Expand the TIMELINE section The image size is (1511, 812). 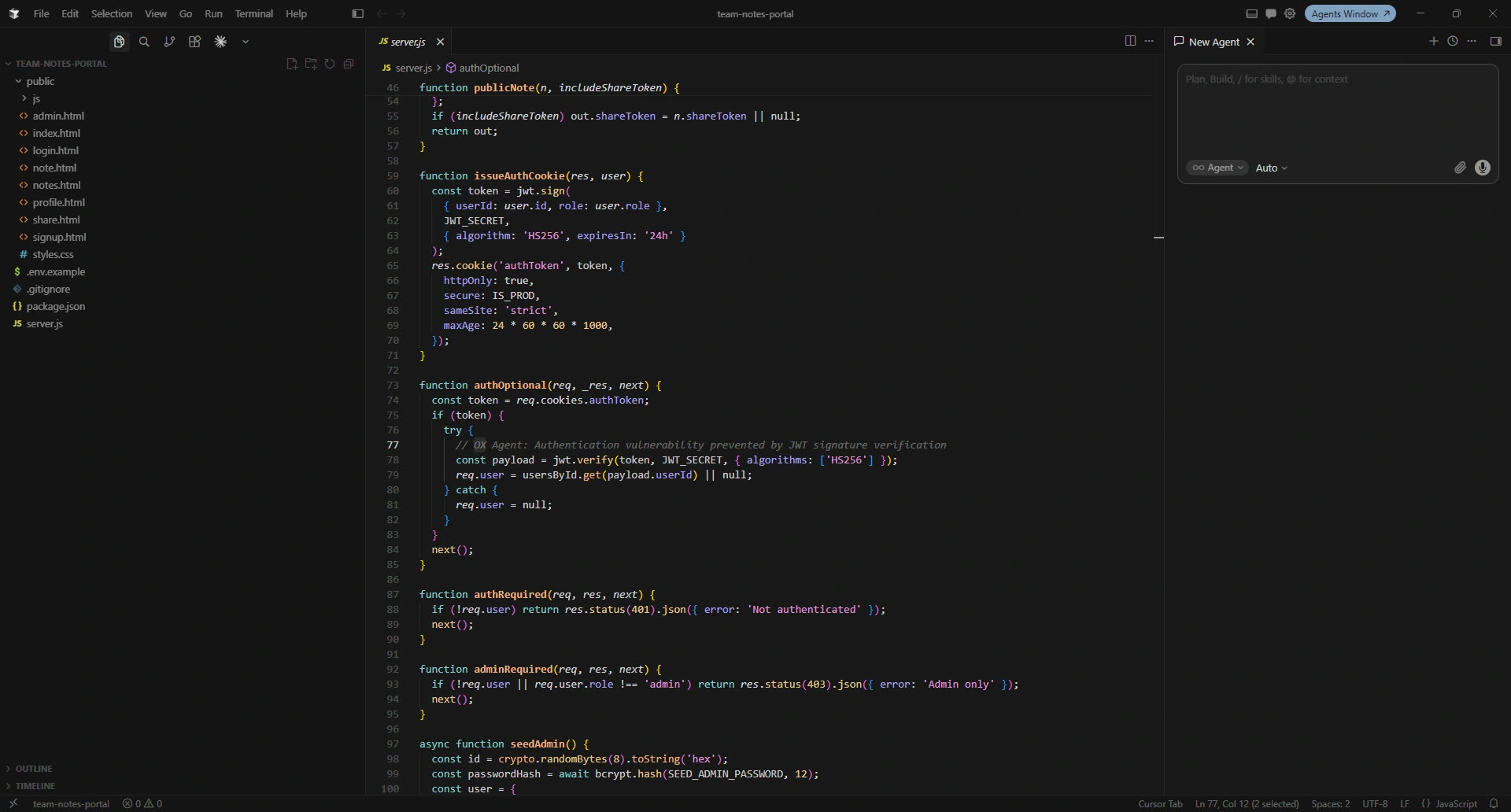[35, 786]
